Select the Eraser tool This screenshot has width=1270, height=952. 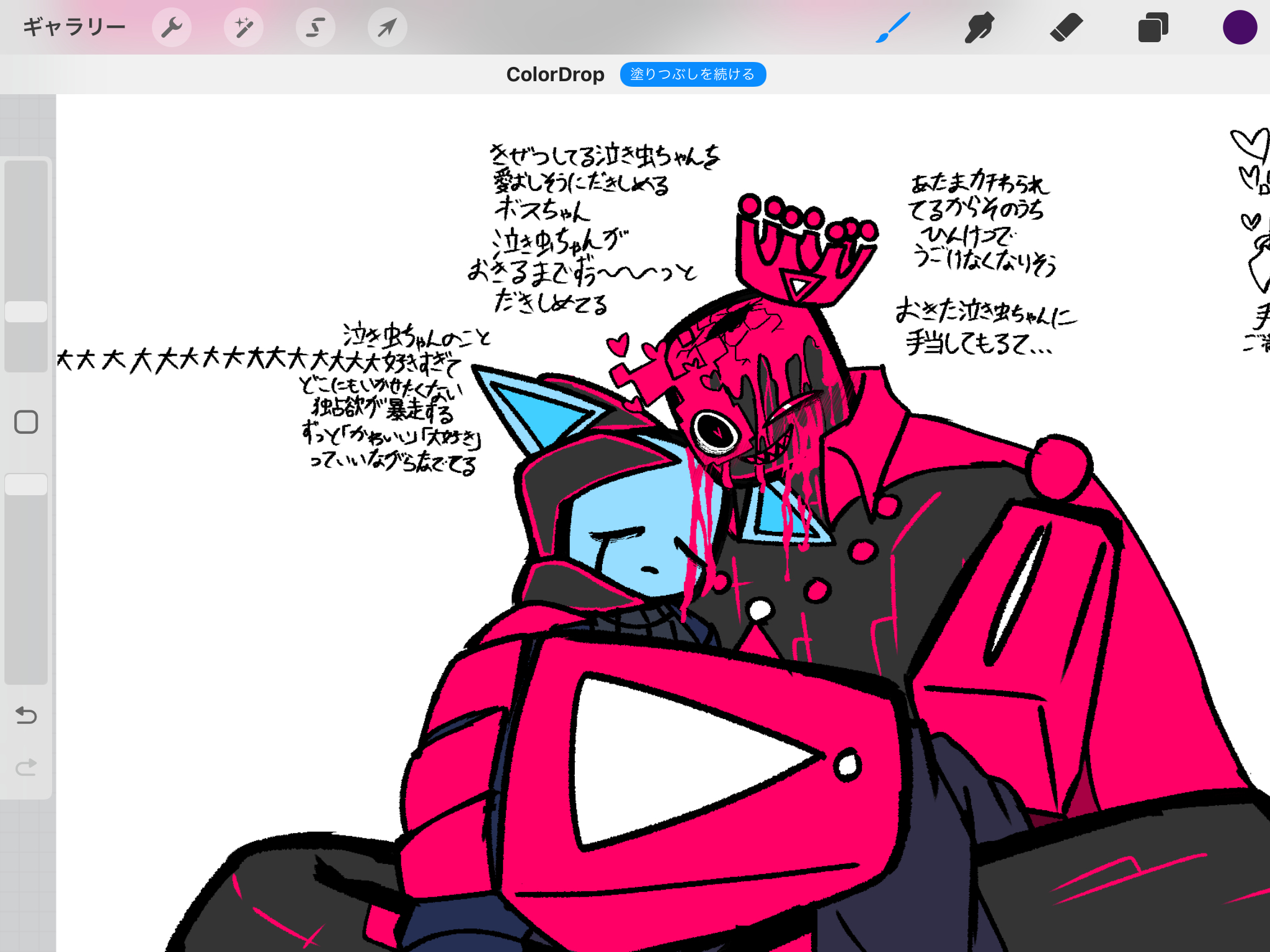[1067, 27]
